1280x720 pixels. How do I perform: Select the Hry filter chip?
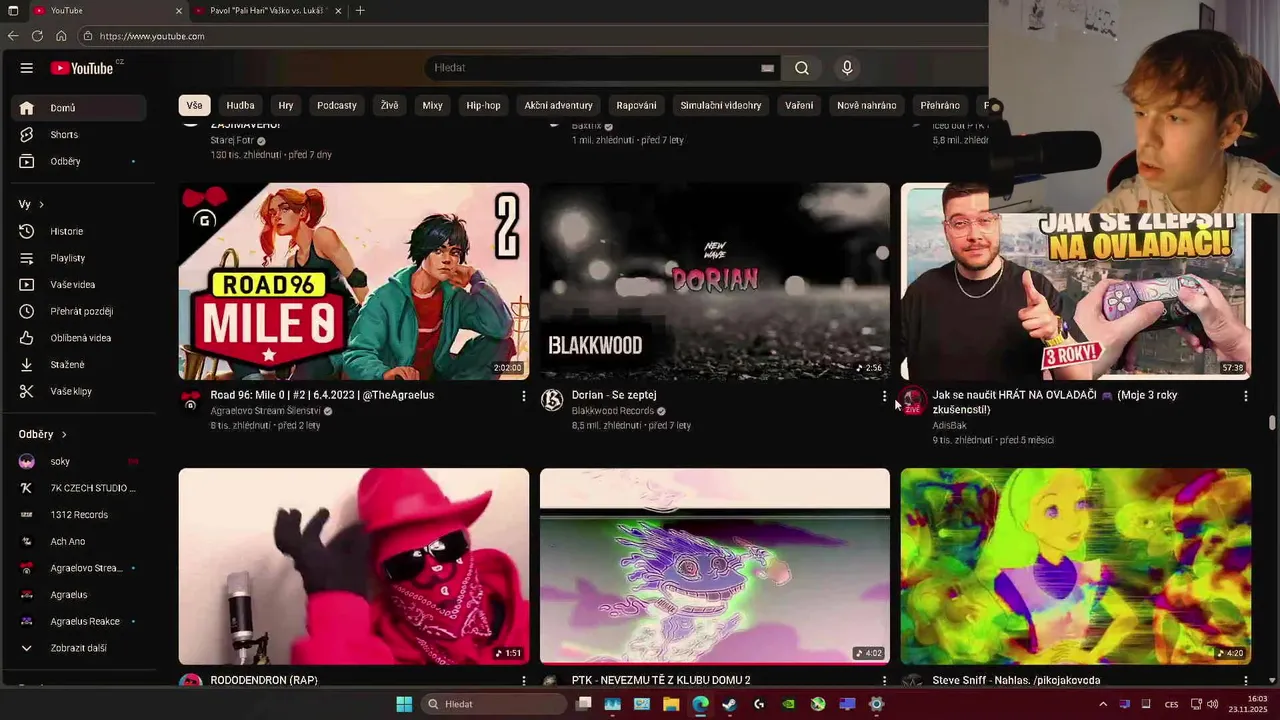pyautogui.click(x=286, y=105)
